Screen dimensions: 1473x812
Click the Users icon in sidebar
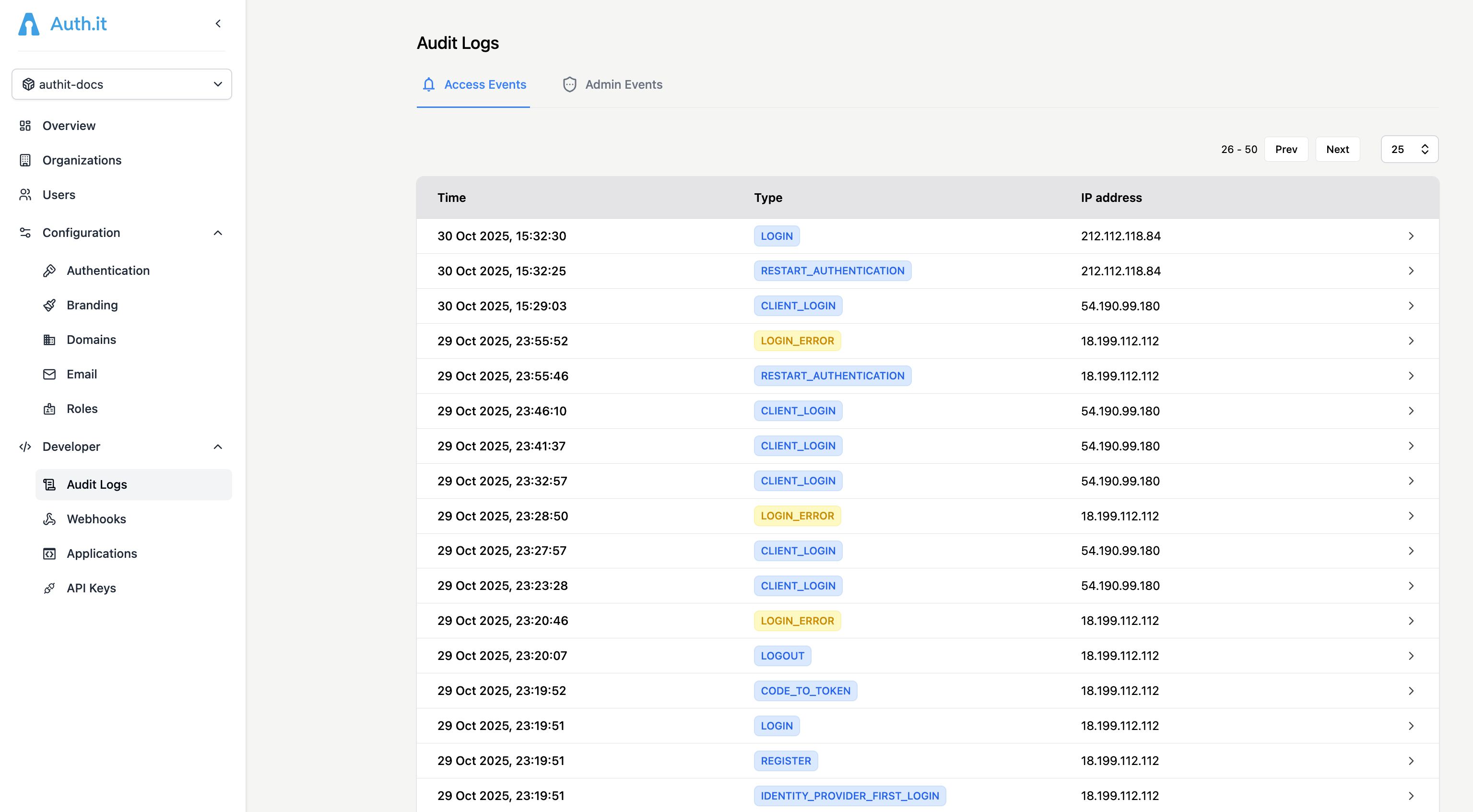pos(25,194)
